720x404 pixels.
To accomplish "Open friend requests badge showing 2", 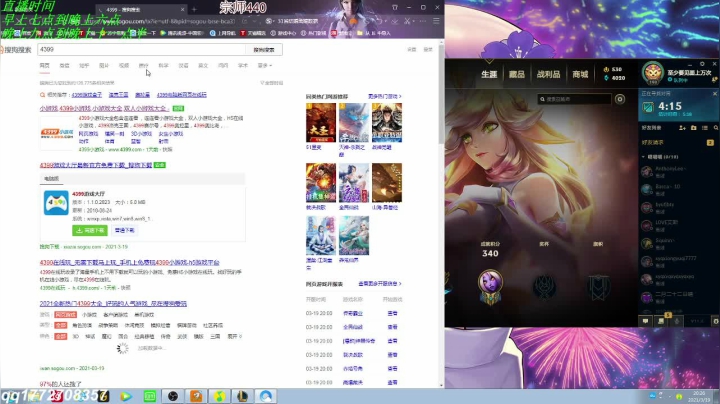I will (710, 143).
